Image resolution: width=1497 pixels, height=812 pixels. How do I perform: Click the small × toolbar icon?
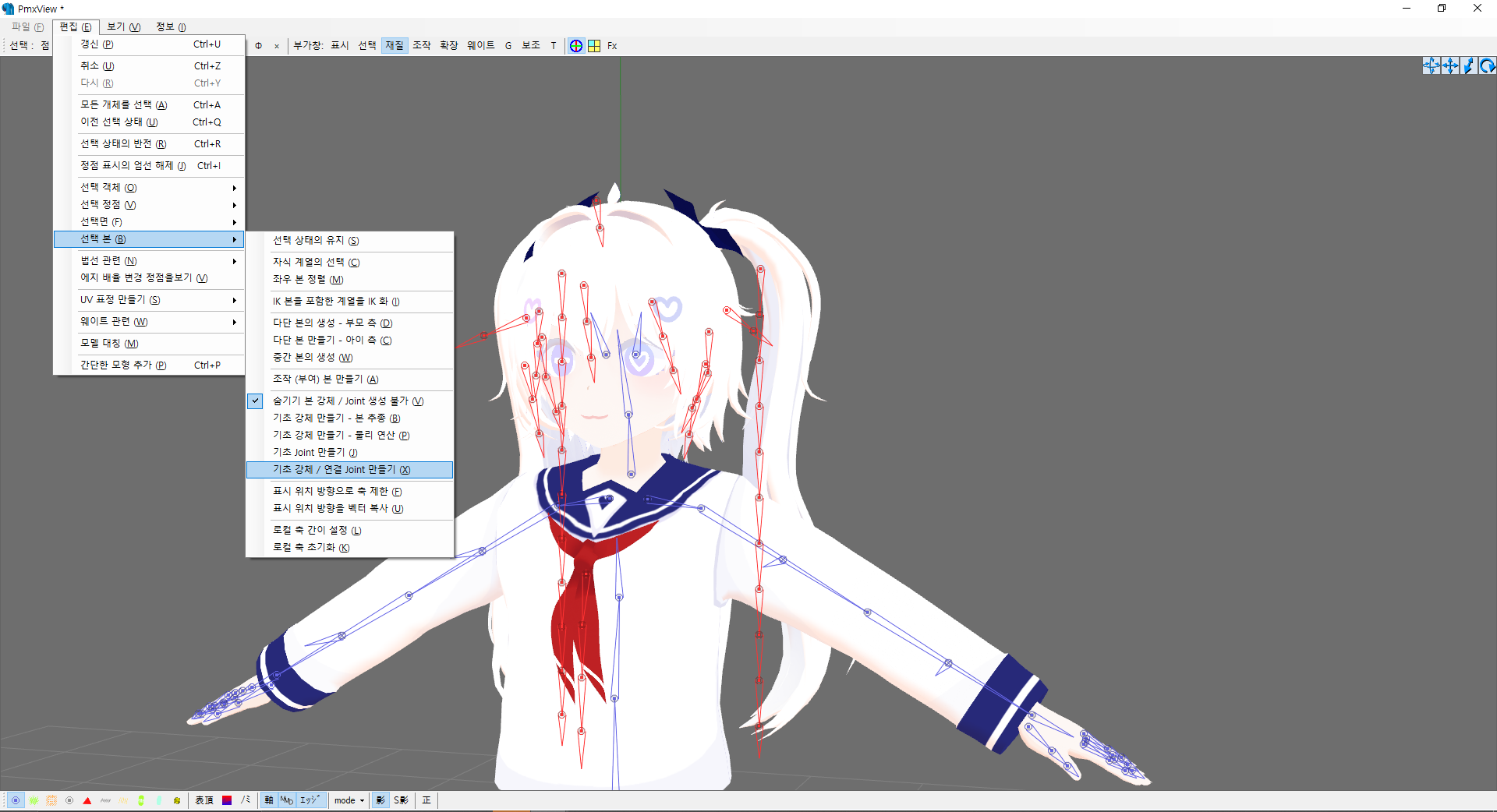(x=277, y=46)
